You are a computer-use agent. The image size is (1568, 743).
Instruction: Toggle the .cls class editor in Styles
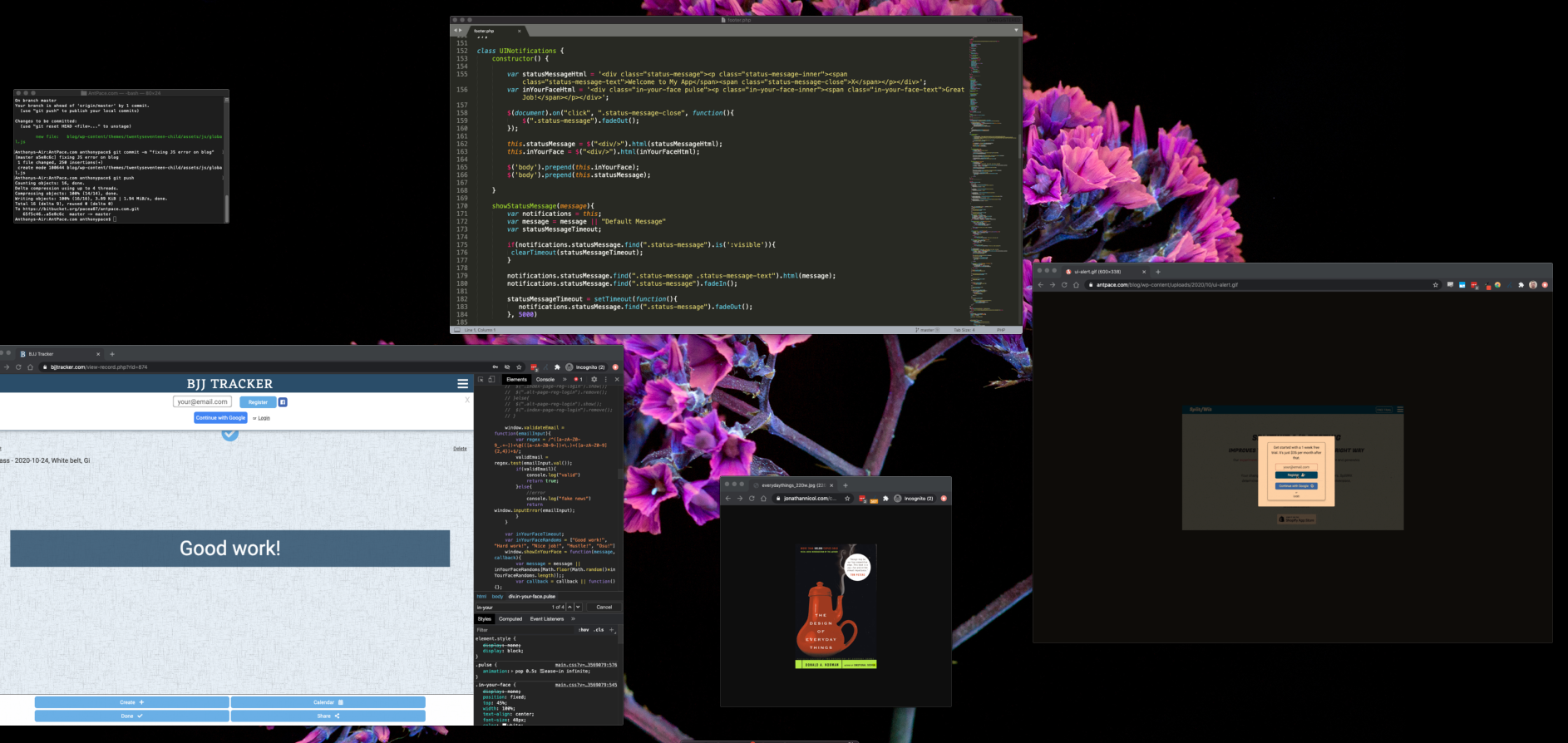point(599,630)
